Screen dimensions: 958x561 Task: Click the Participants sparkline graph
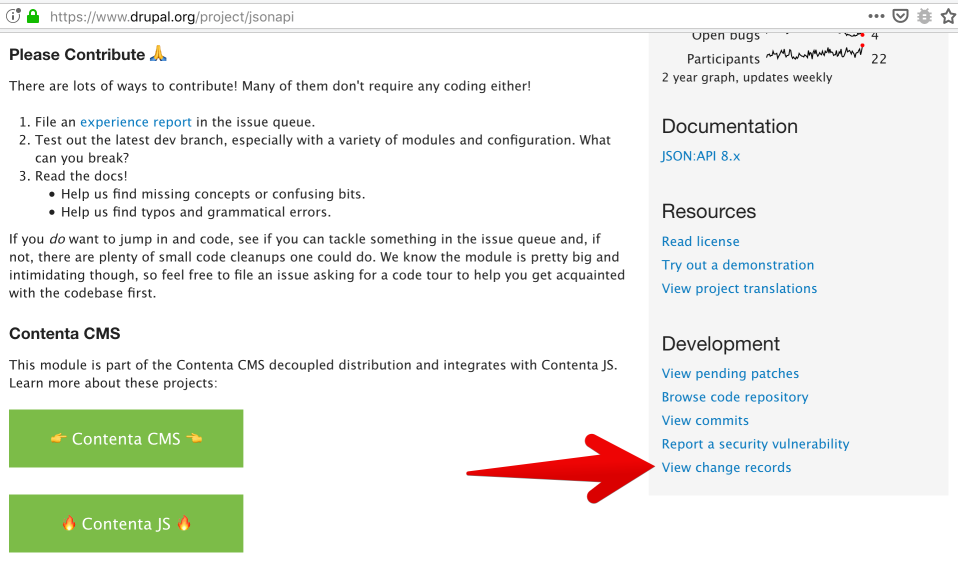(x=815, y=53)
